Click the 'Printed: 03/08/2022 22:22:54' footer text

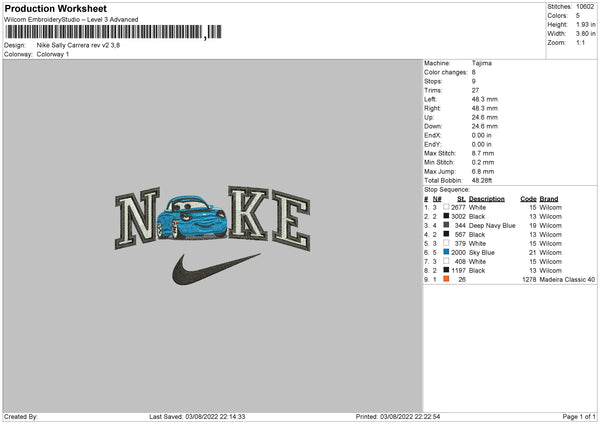pos(398,417)
